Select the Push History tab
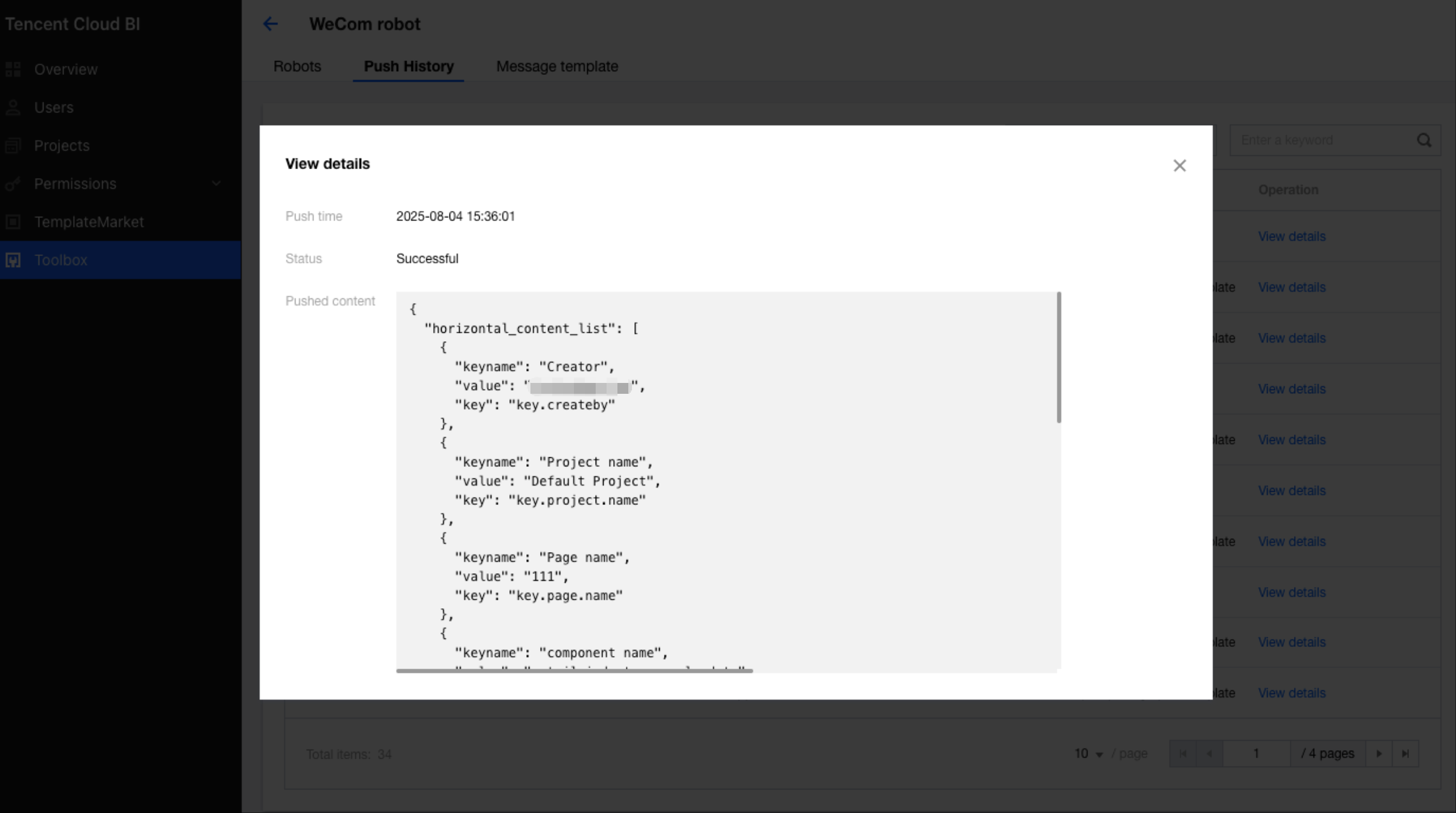This screenshot has height=813, width=1456. [x=408, y=66]
